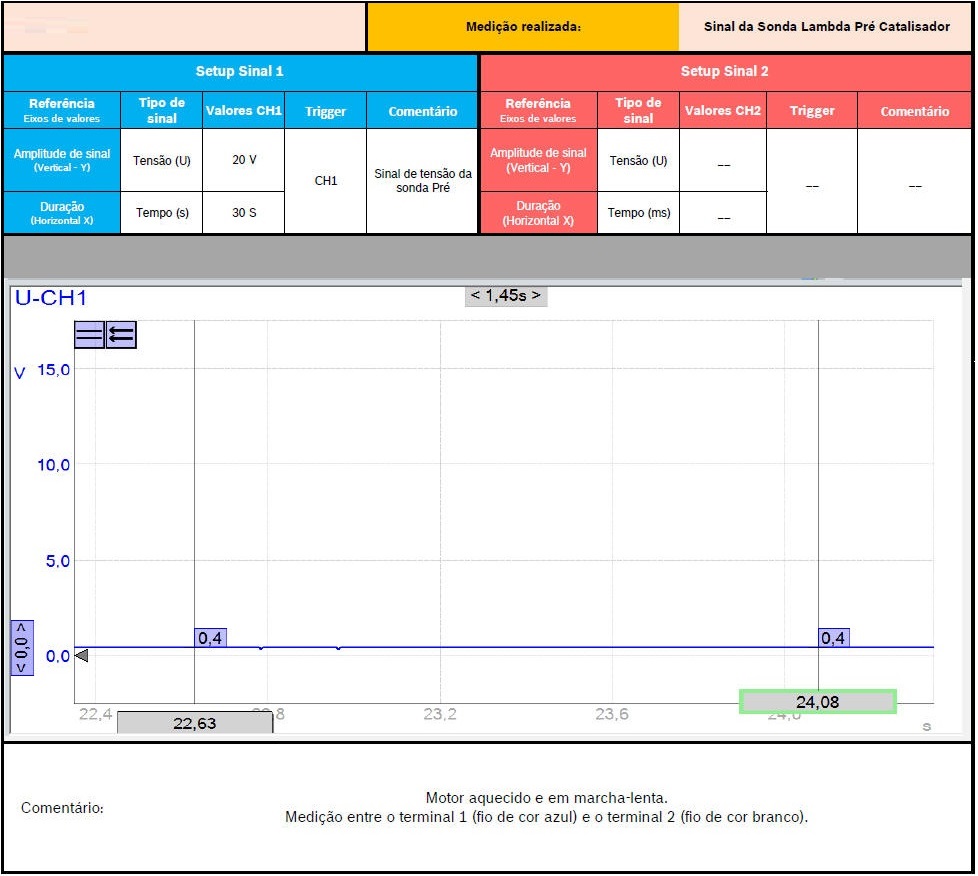Click the Medição realizada yellow cell
Viewport: 978px width, 876px height.
point(523,27)
